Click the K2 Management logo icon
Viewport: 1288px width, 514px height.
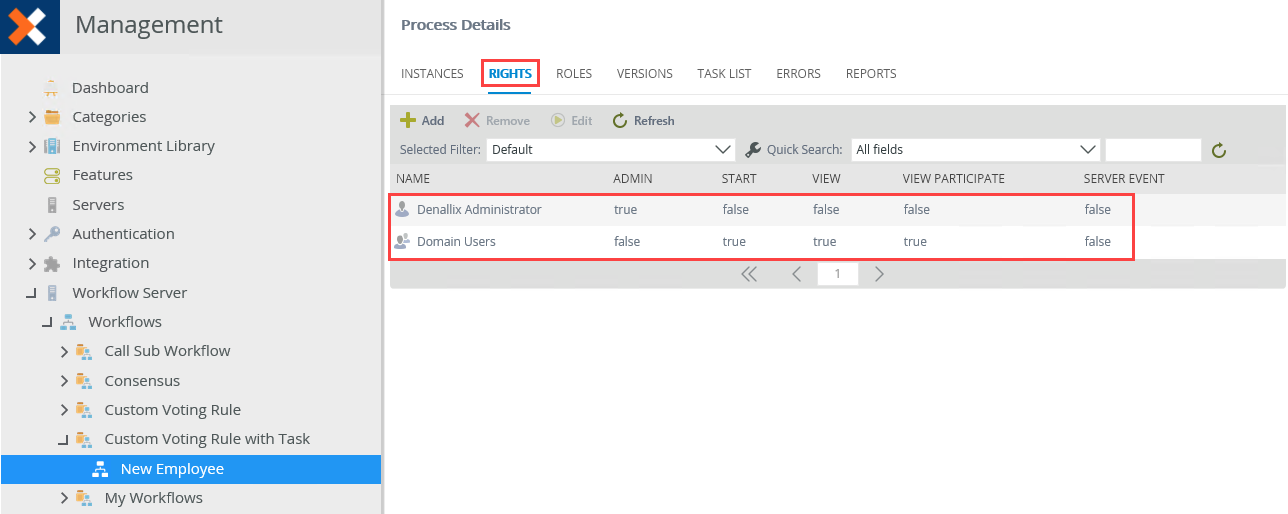pos(30,26)
